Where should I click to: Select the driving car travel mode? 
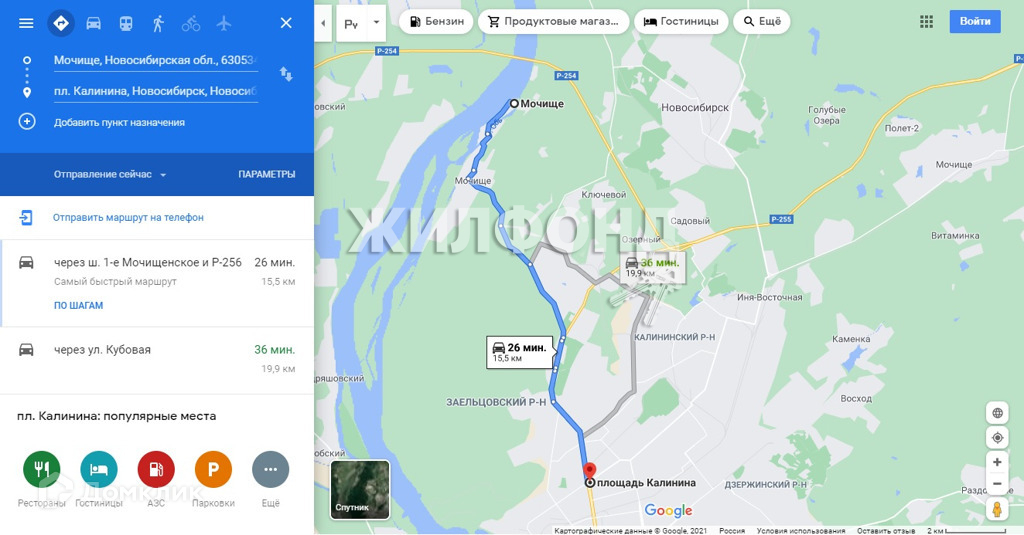tap(93, 24)
